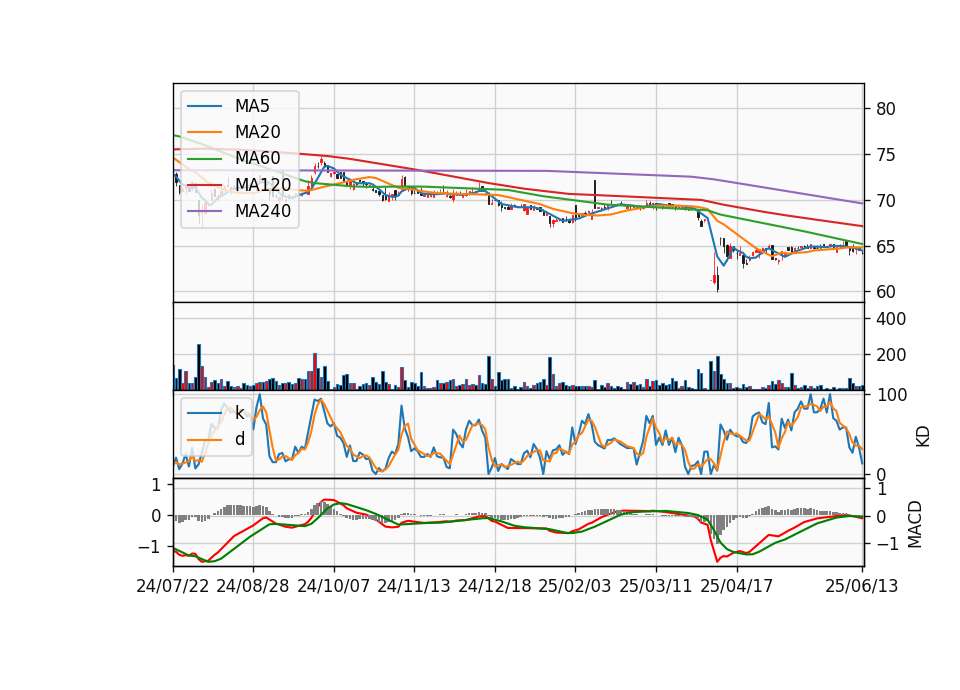Click the 400 volume axis label
Screen dimensions: 960x690
point(891,319)
